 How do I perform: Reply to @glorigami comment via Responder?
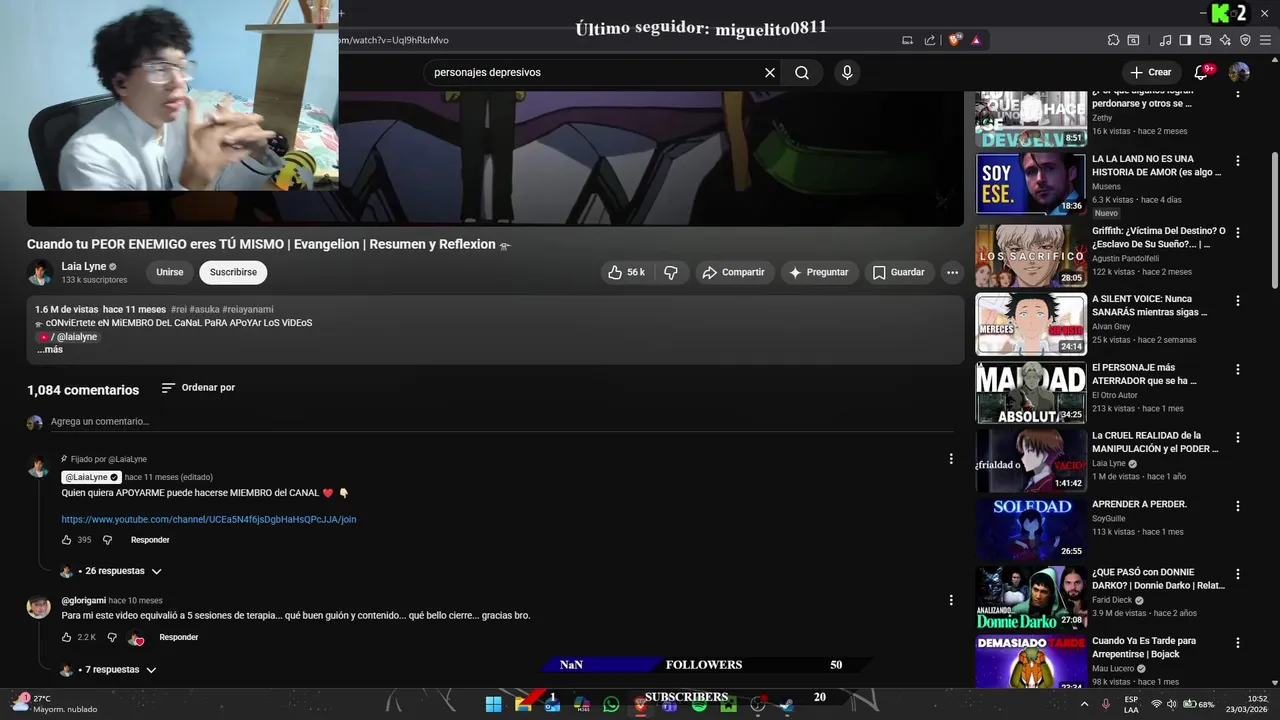click(x=179, y=637)
